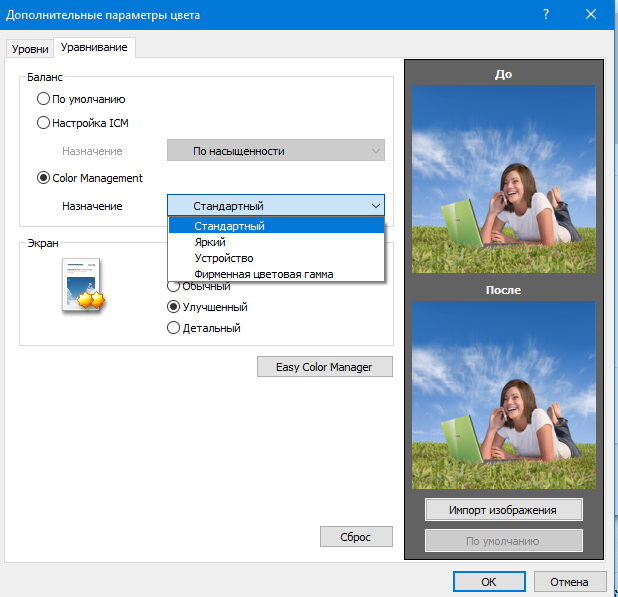
Task: Click the Сброс button
Action: coord(356,537)
